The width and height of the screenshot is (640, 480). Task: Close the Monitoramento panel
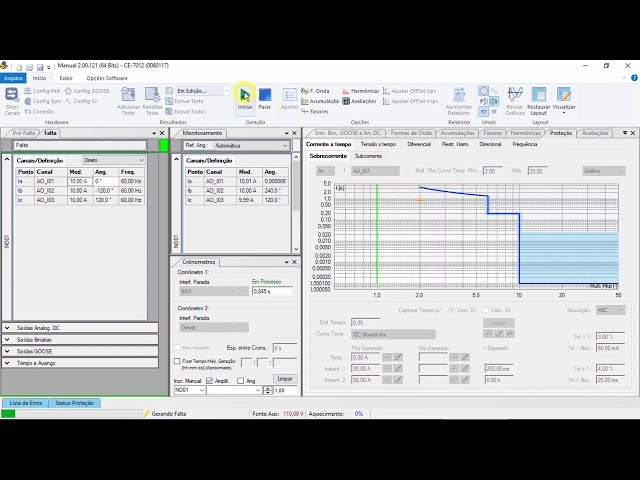click(294, 133)
